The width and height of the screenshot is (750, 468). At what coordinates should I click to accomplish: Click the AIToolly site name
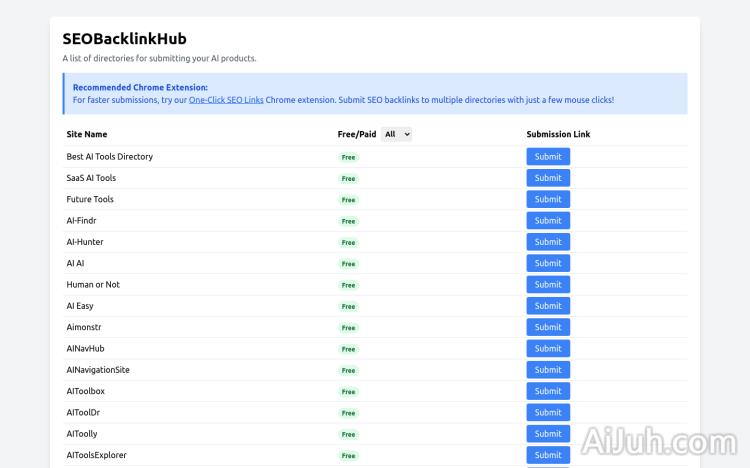82,434
